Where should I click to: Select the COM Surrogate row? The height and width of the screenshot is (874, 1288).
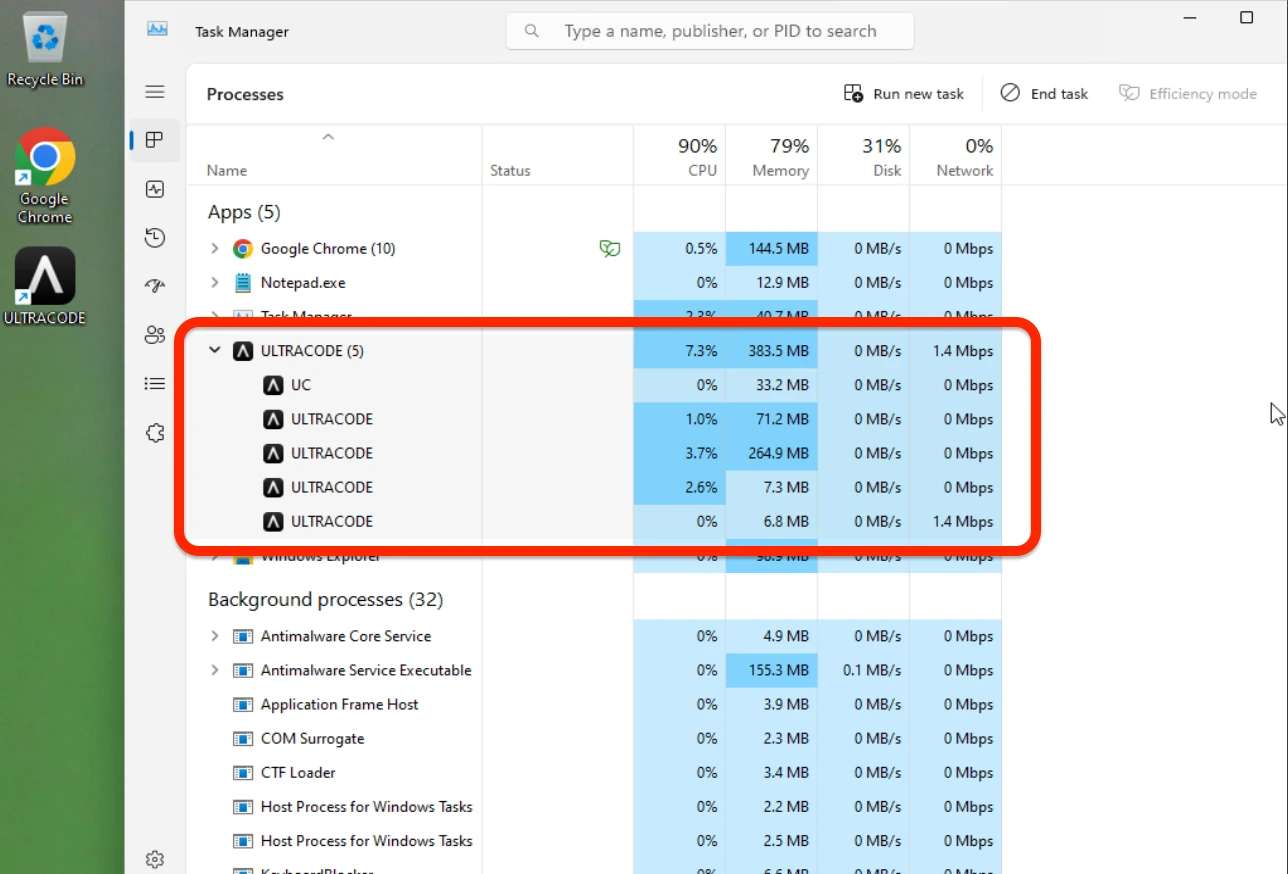tap(594, 739)
